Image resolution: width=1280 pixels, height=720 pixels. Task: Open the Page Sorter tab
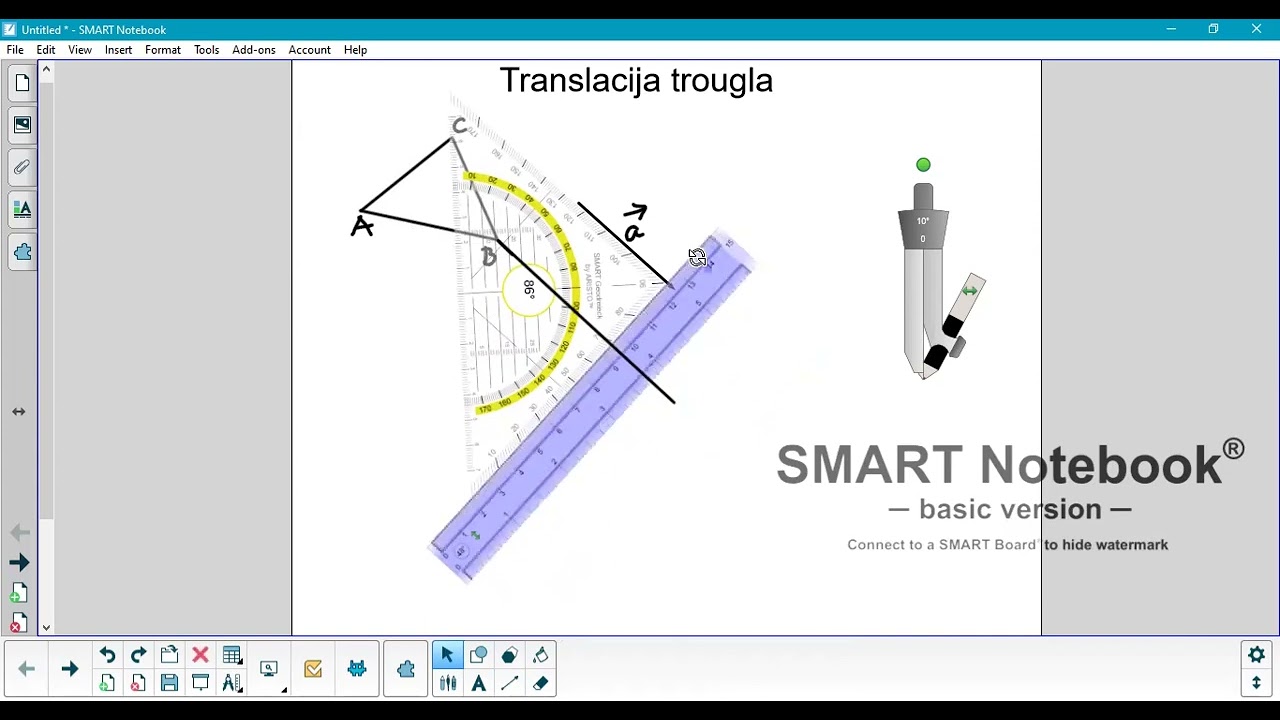point(22,83)
